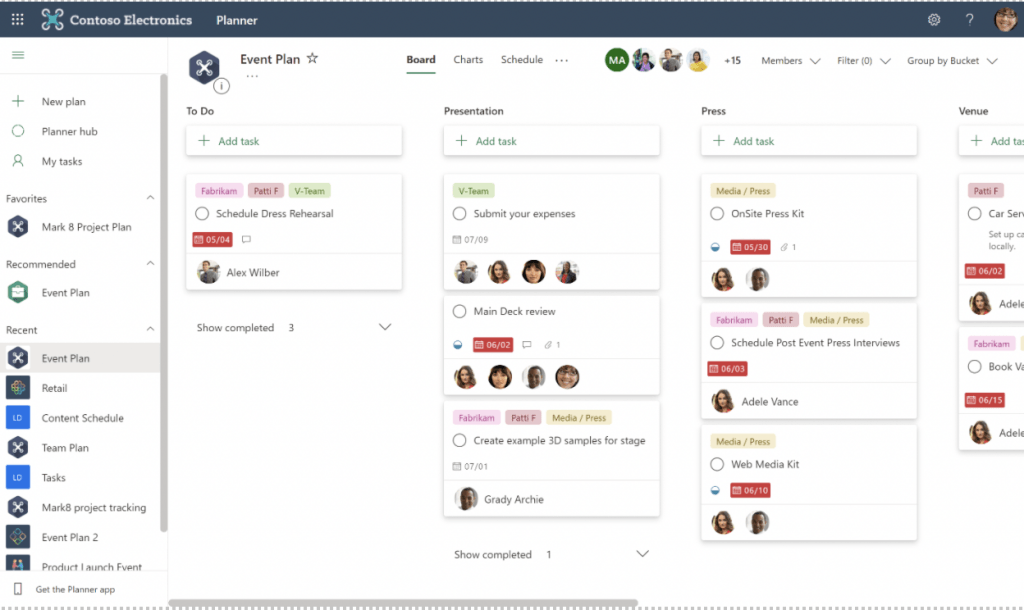Add task in To Do bucket
Viewport: 1024px width, 610px height.
click(x=294, y=141)
